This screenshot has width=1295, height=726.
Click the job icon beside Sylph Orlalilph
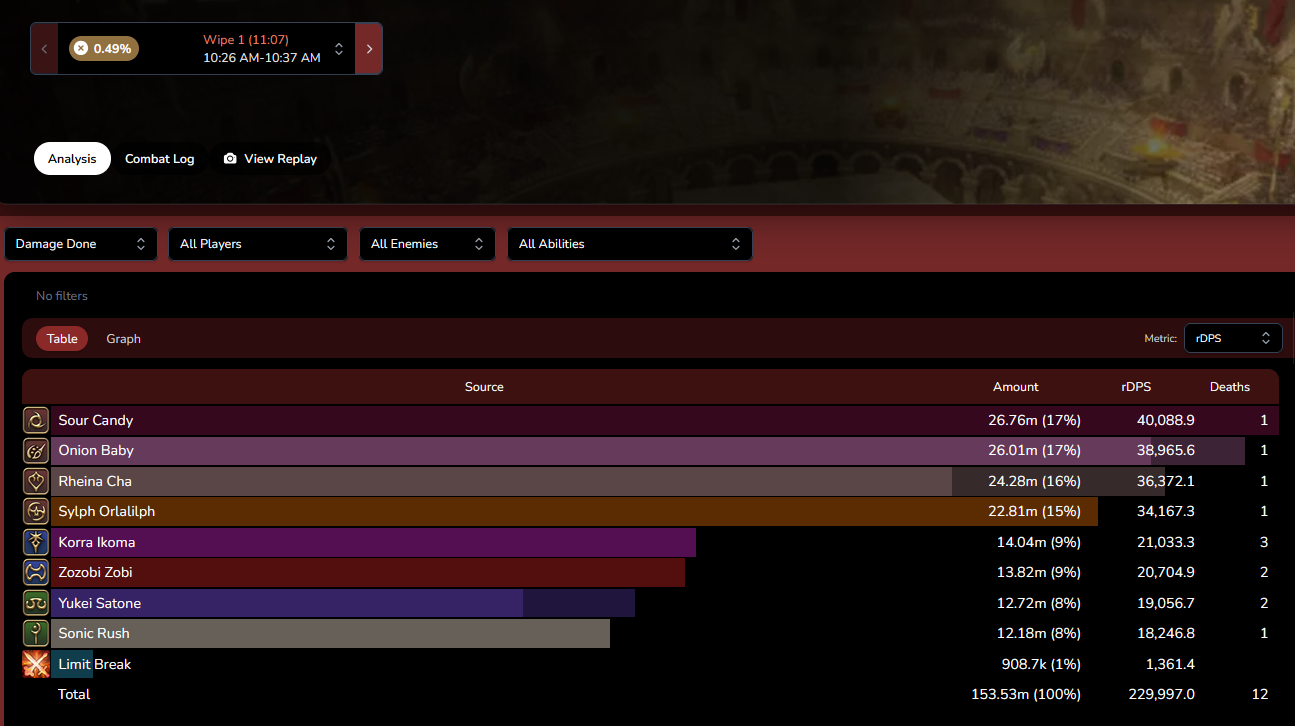pyautogui.click(x=36, y=512)
